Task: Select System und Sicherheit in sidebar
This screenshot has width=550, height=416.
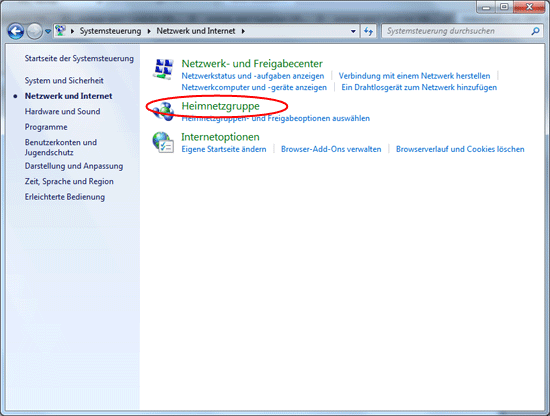Action: coord(64,81)
